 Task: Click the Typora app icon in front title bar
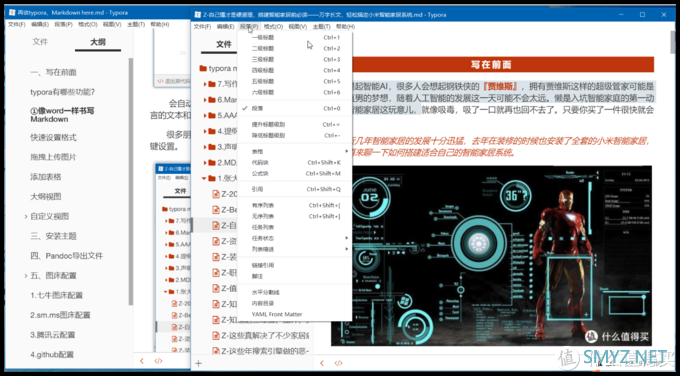point(198,14)
